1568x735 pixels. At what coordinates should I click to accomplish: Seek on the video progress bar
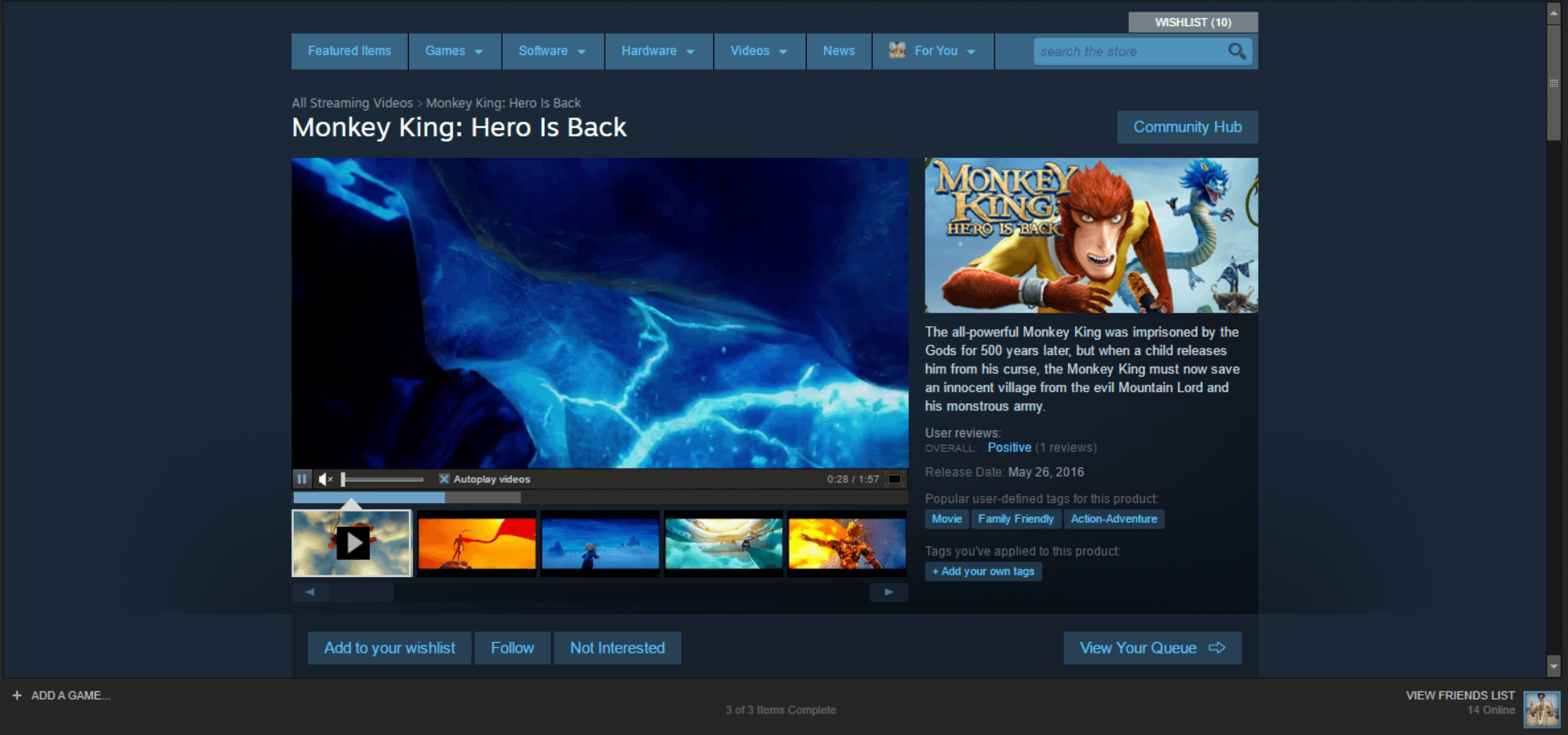click(x=601, y=497)
